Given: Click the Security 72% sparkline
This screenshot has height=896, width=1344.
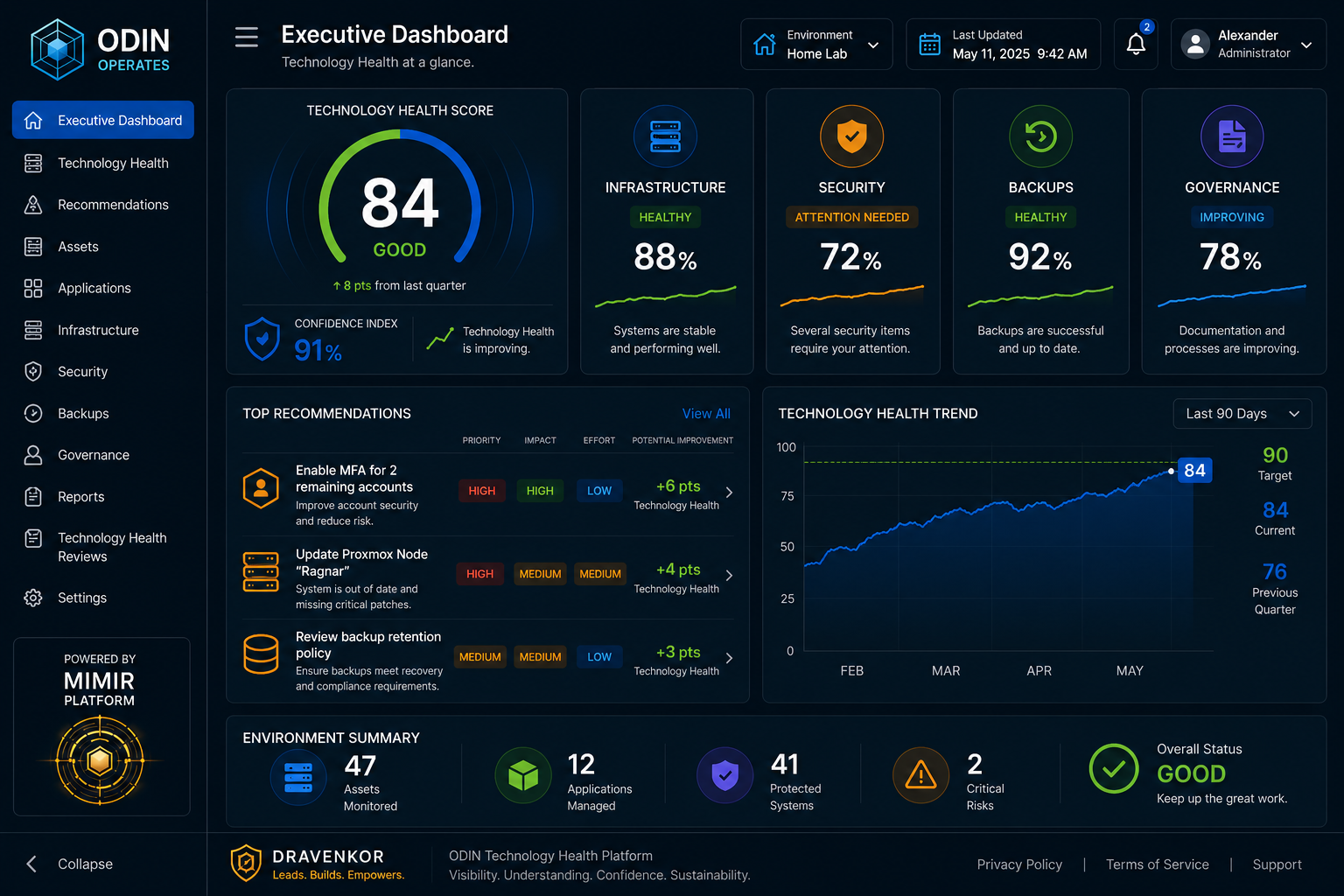Looking at the screenshot, I should [x=851, y=296].
